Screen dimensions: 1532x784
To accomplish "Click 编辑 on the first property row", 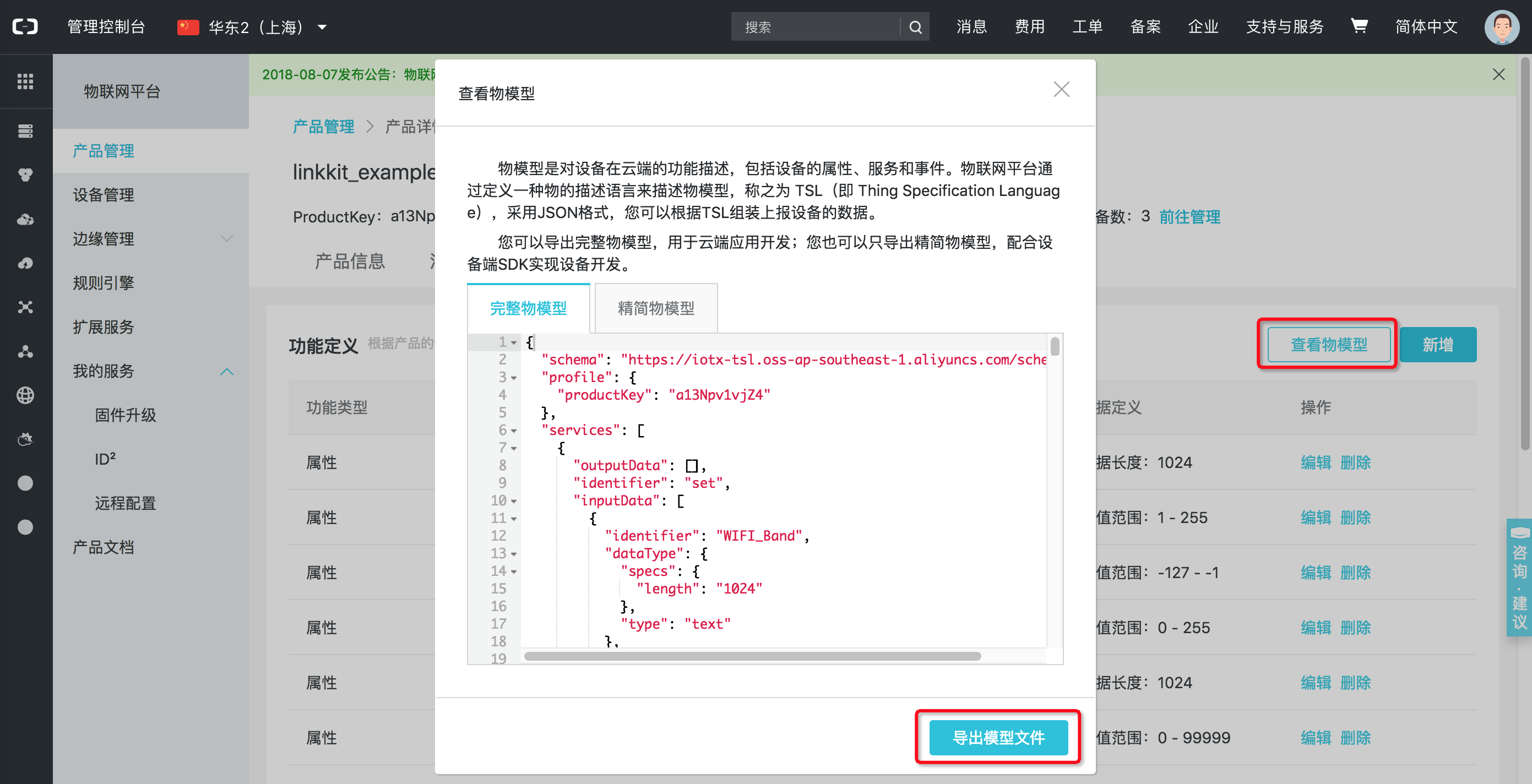I will click(x=1316, y=462).
